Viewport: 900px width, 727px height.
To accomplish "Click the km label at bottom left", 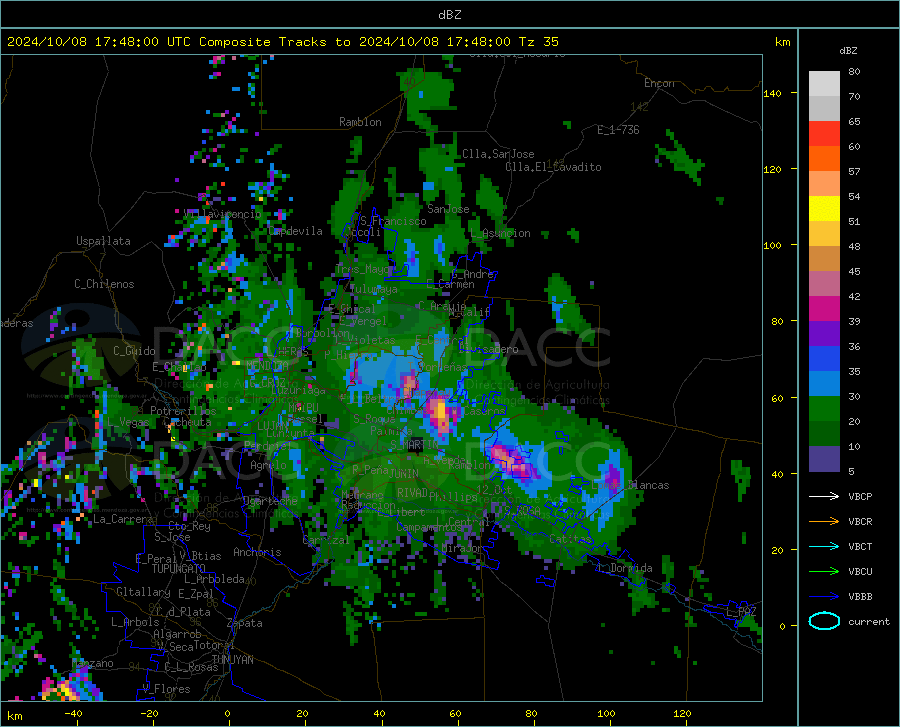I will pyautogui.click(x=14, y=716).
